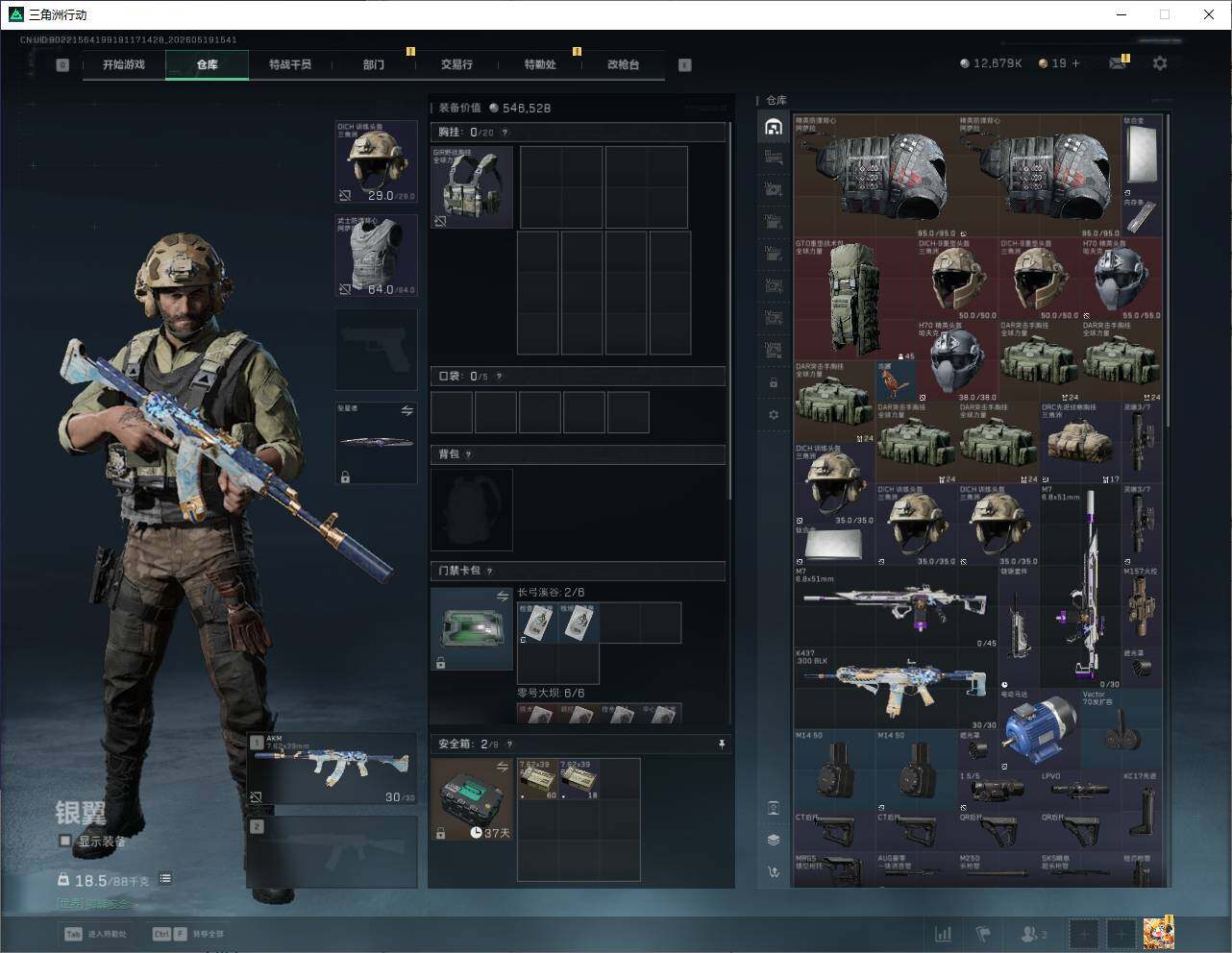The image size is (1232, 953).
Task: Click the help icon beside 安全箱 2/9
Action: click(508, 744)
